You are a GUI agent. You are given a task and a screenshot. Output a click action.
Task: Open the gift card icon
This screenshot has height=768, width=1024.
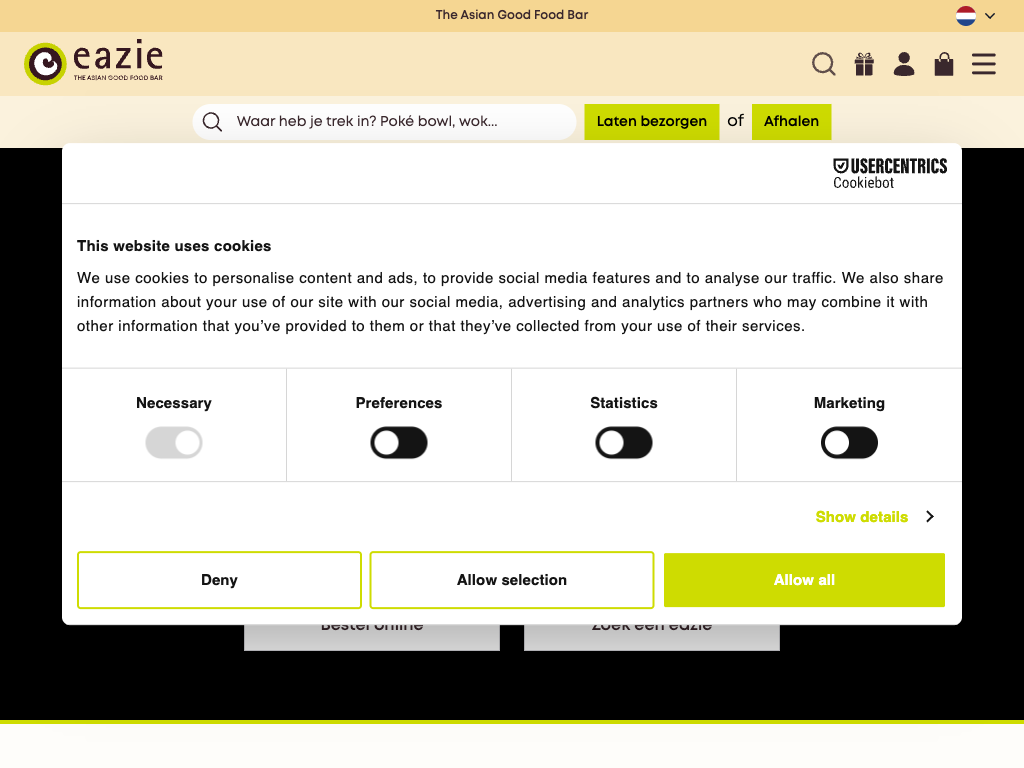pos(864,64)
